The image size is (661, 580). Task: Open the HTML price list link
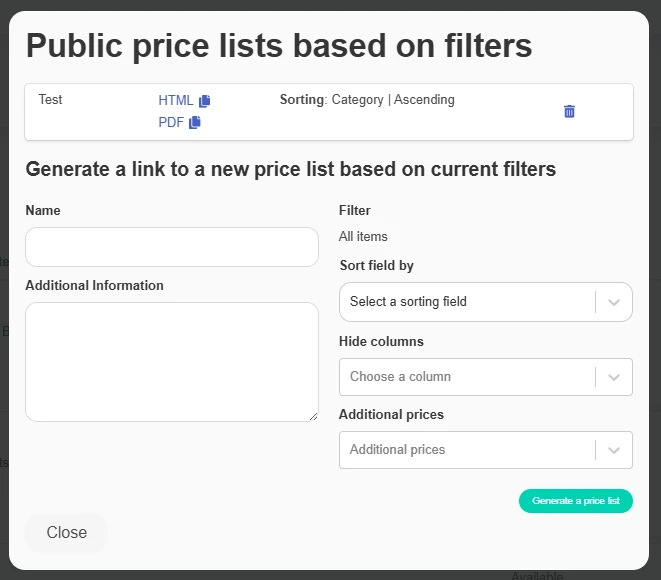click(x=175, y=100)
